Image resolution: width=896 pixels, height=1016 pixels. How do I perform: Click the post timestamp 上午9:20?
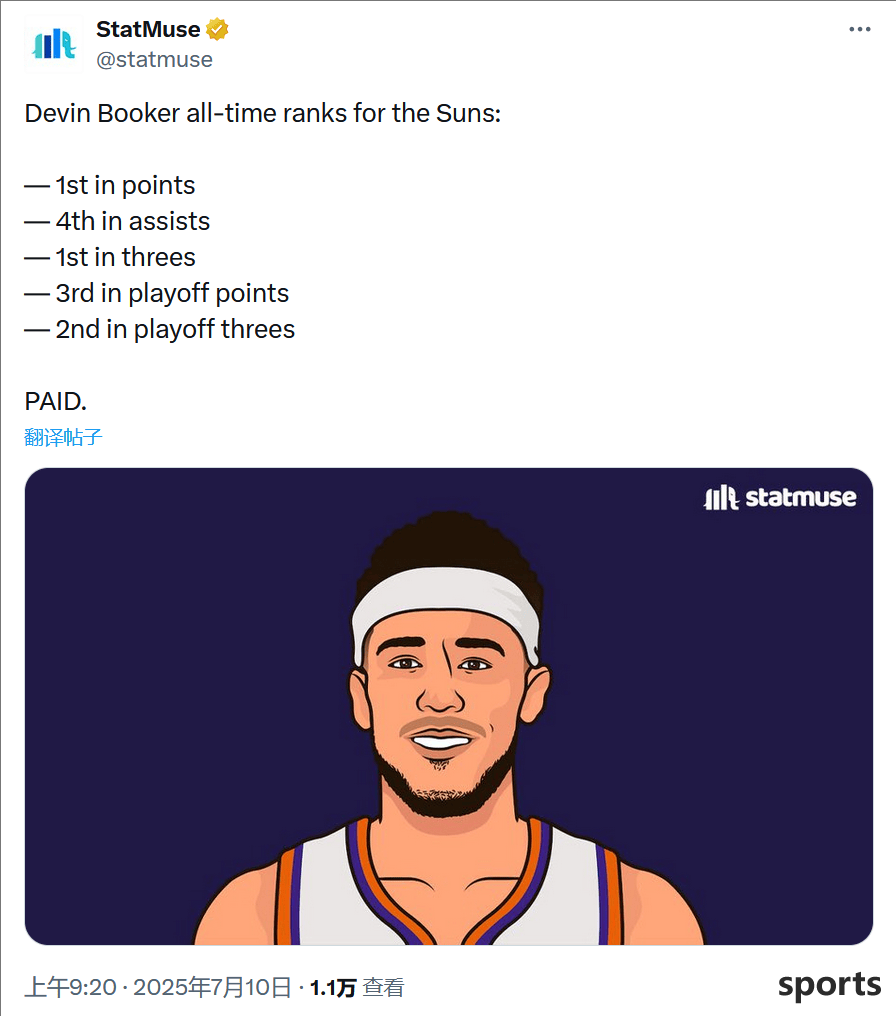(70, 987)
